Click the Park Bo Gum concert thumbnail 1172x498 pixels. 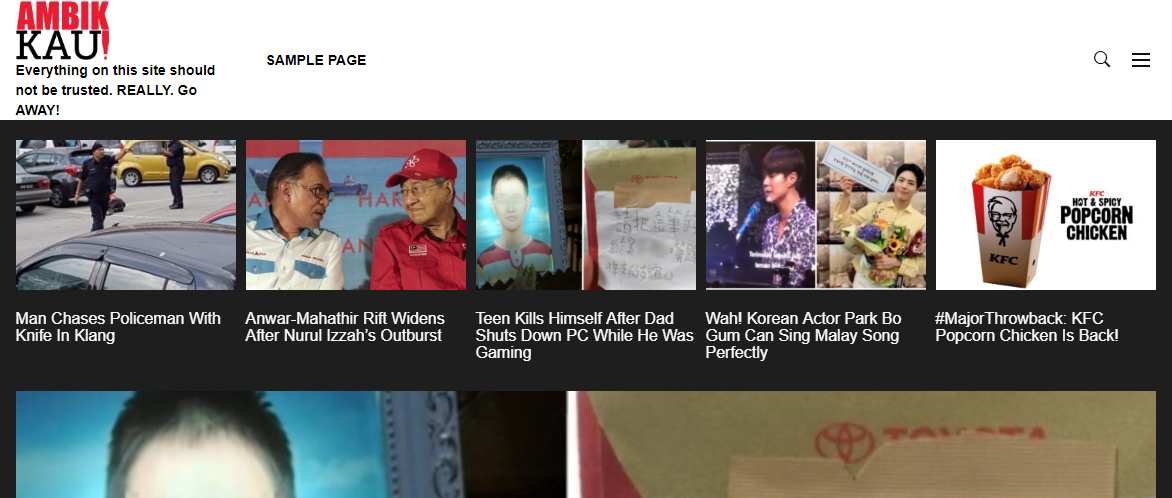(815, 215)
